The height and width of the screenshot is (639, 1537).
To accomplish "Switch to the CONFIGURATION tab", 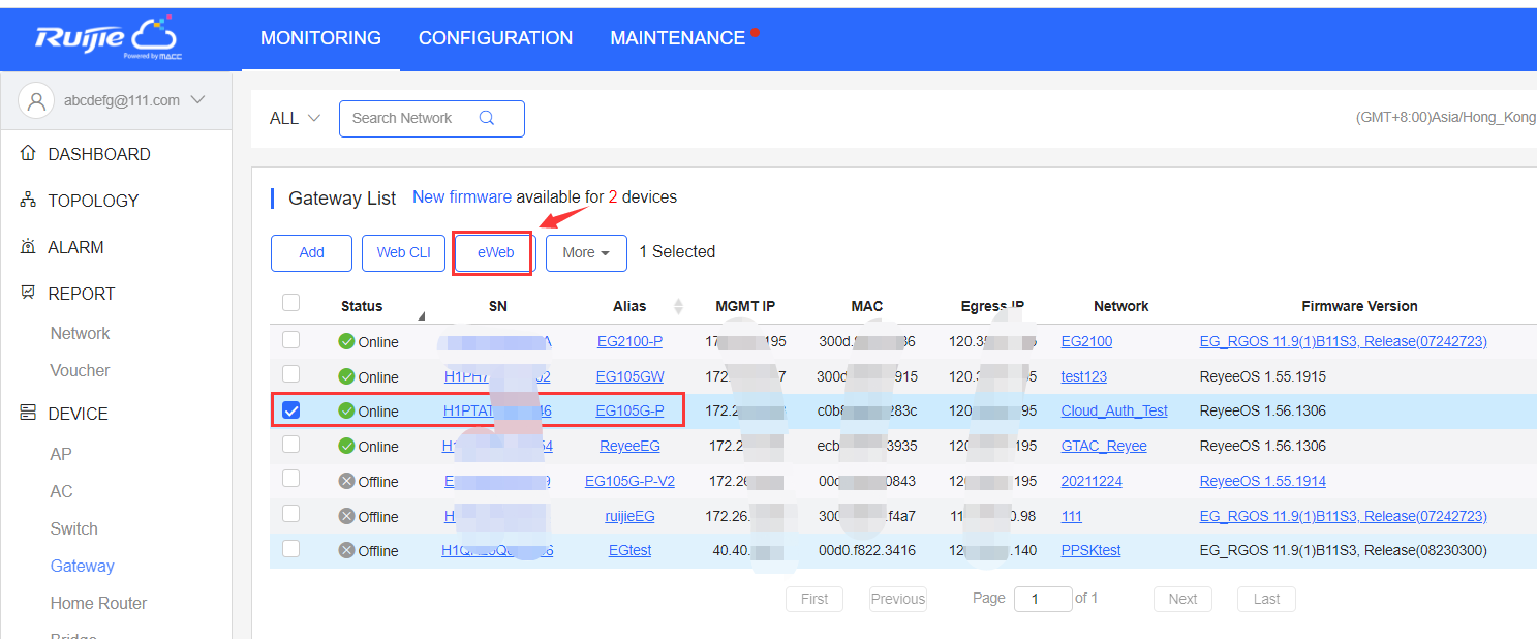I will point(496,38).
